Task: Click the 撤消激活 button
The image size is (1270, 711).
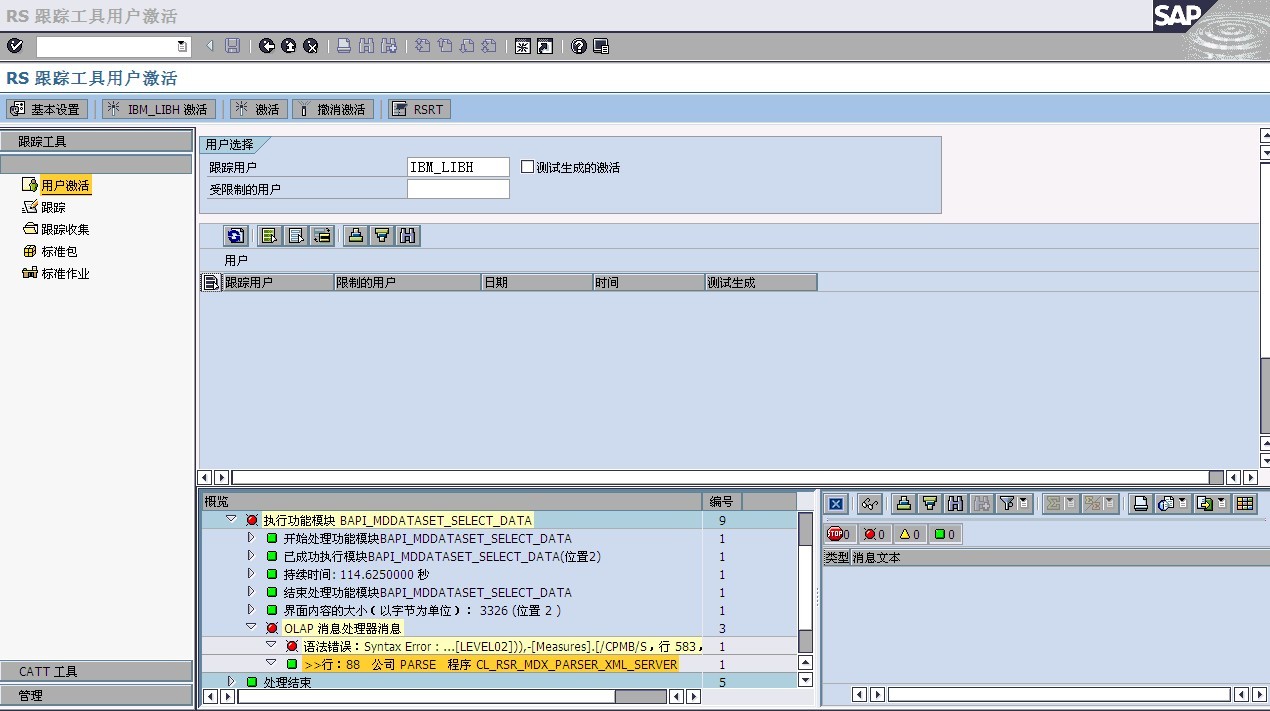Action: coord(334,109)
